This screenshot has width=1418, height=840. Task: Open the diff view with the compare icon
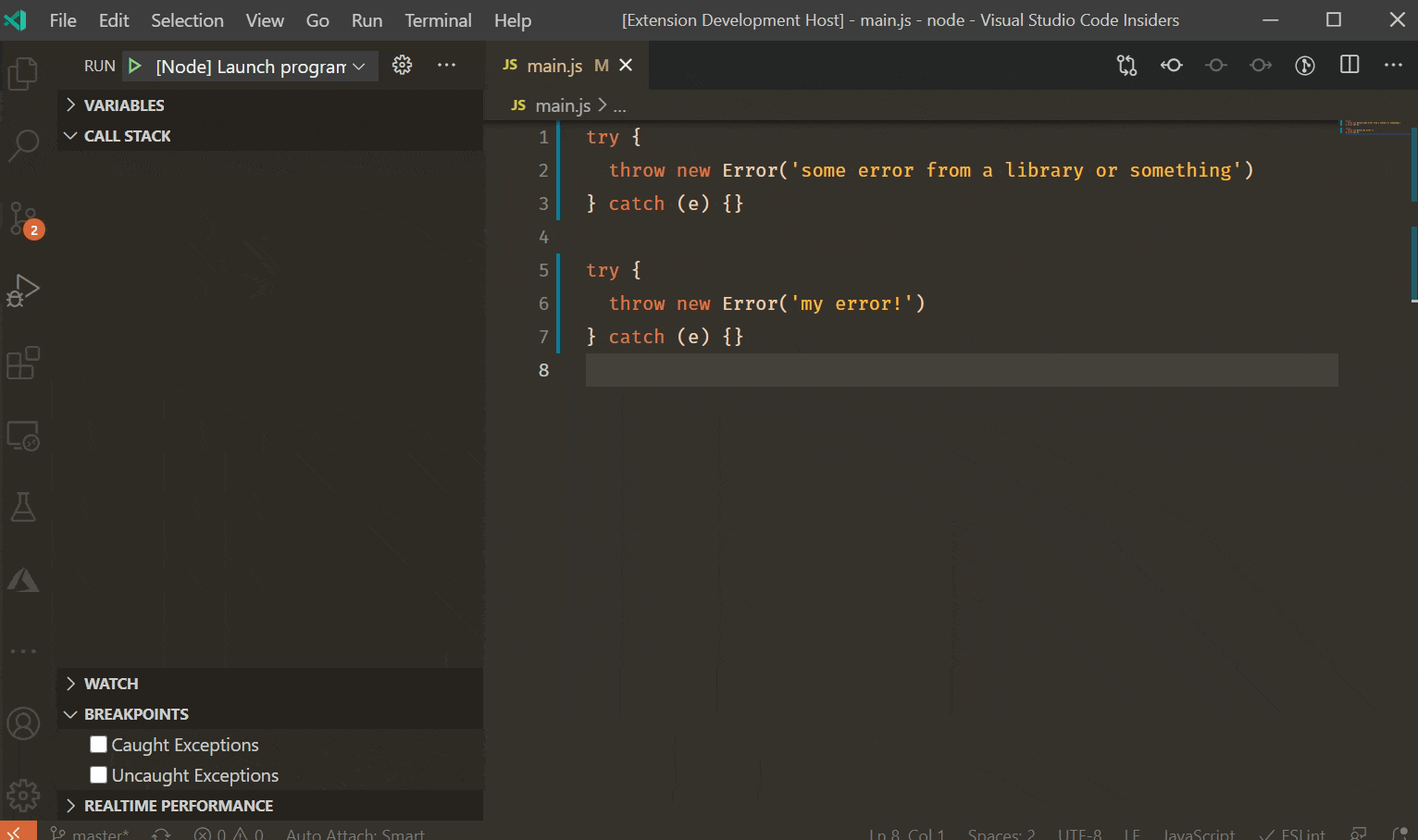pos(1126,65)
